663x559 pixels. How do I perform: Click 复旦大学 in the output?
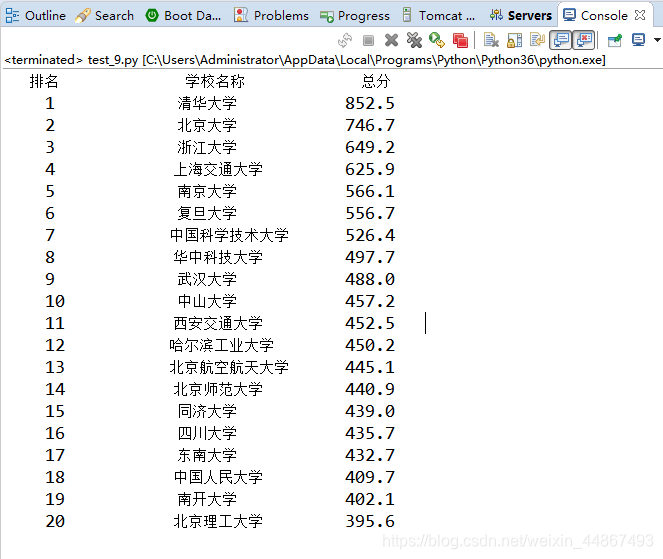[x=207, y=213]
